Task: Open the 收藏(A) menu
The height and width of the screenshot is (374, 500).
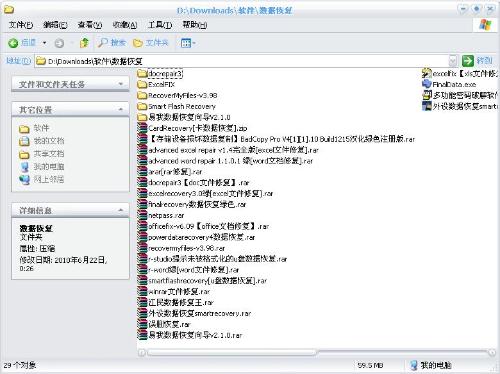Action: 125,25
